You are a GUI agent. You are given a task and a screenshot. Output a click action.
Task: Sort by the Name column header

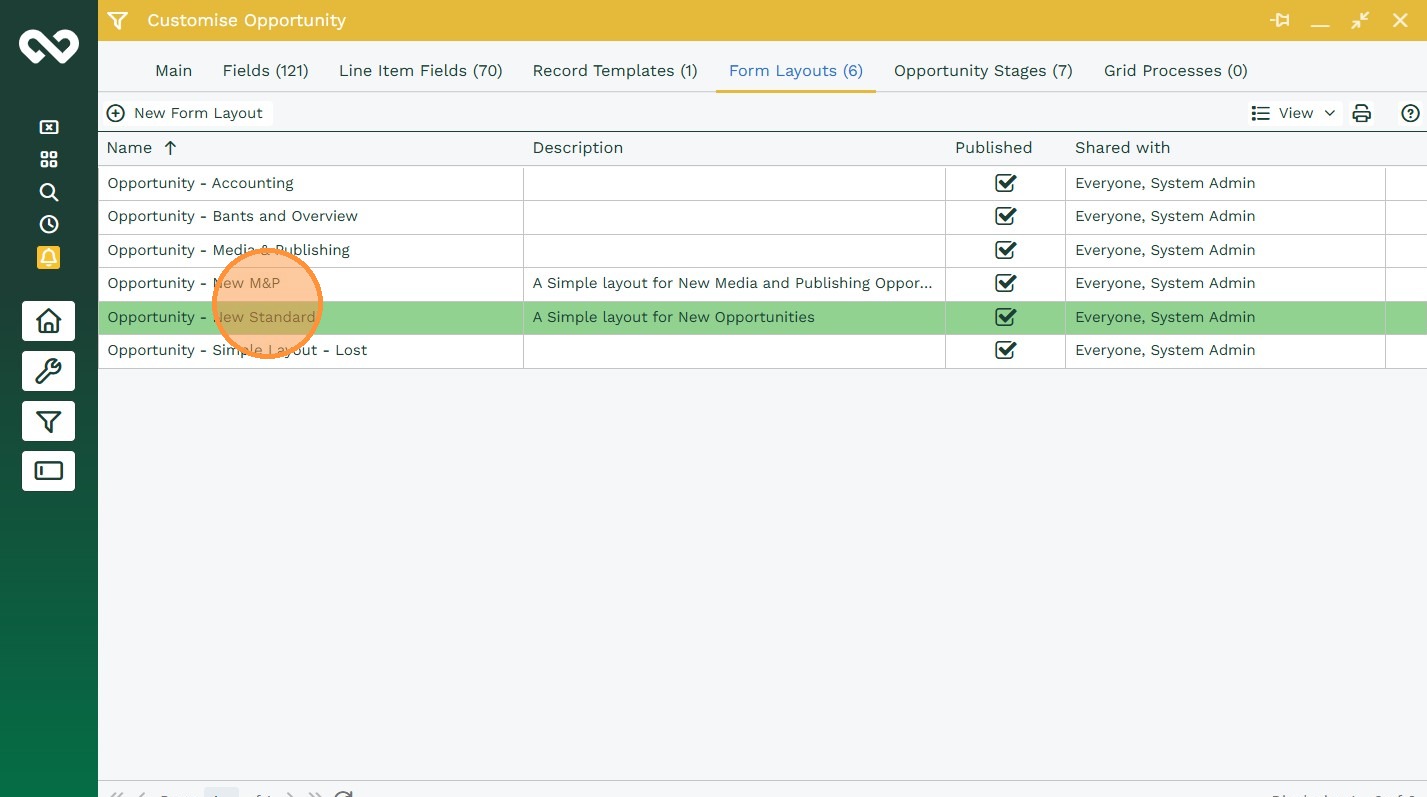[130, 148]
